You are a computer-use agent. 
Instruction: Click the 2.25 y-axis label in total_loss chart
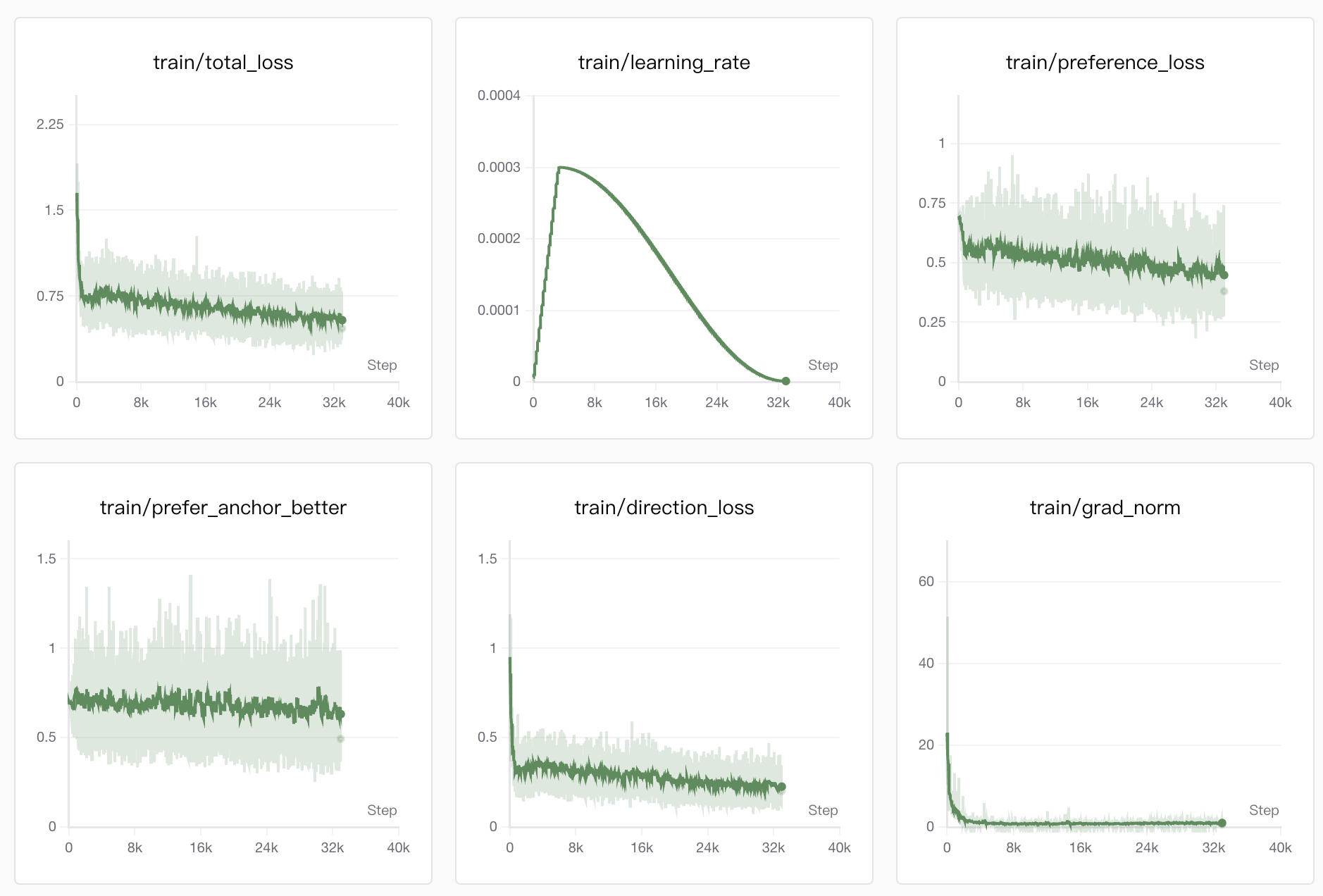[50, 124]
